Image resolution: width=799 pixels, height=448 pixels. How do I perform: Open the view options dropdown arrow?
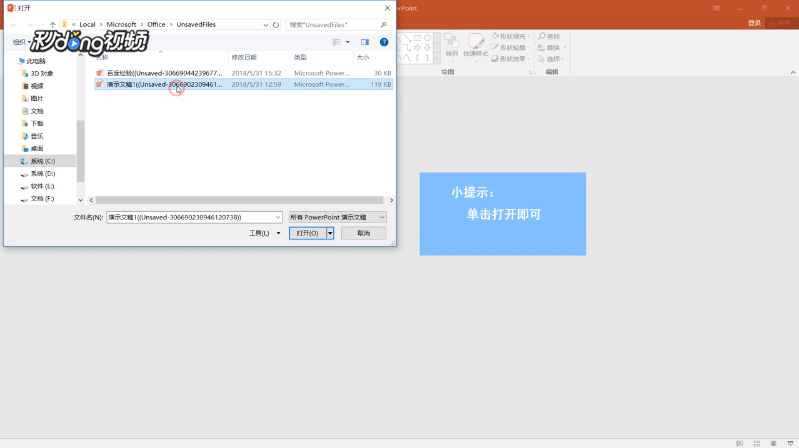click(348, 42)
